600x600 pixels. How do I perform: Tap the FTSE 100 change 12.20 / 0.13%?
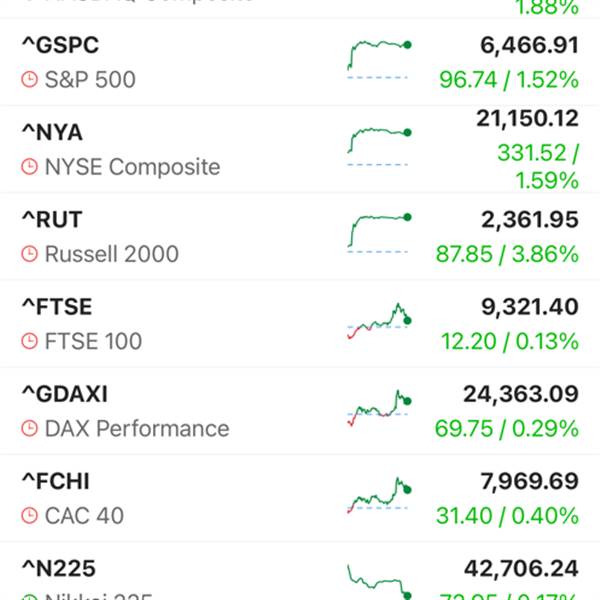pos(510,341)
